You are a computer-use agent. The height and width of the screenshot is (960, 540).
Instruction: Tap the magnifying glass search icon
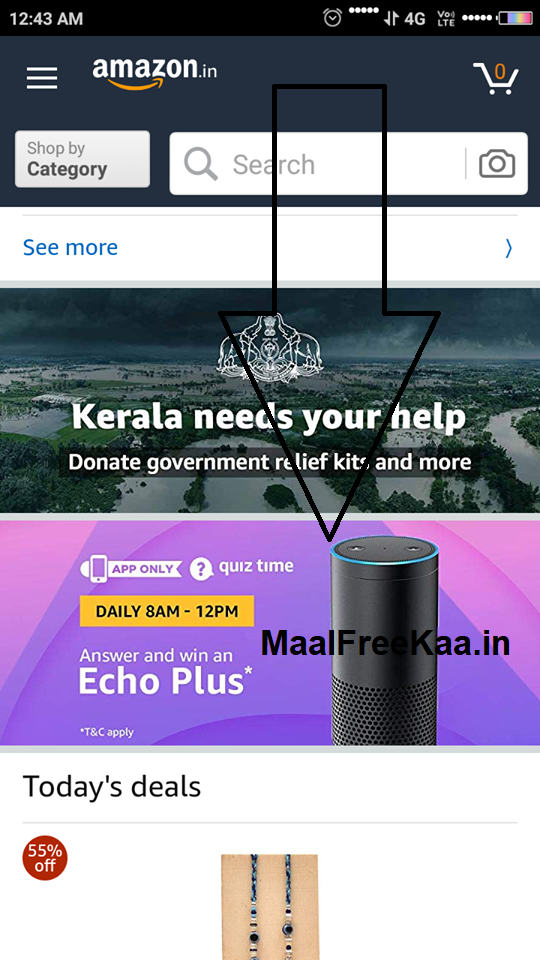[x=201, y=164]
